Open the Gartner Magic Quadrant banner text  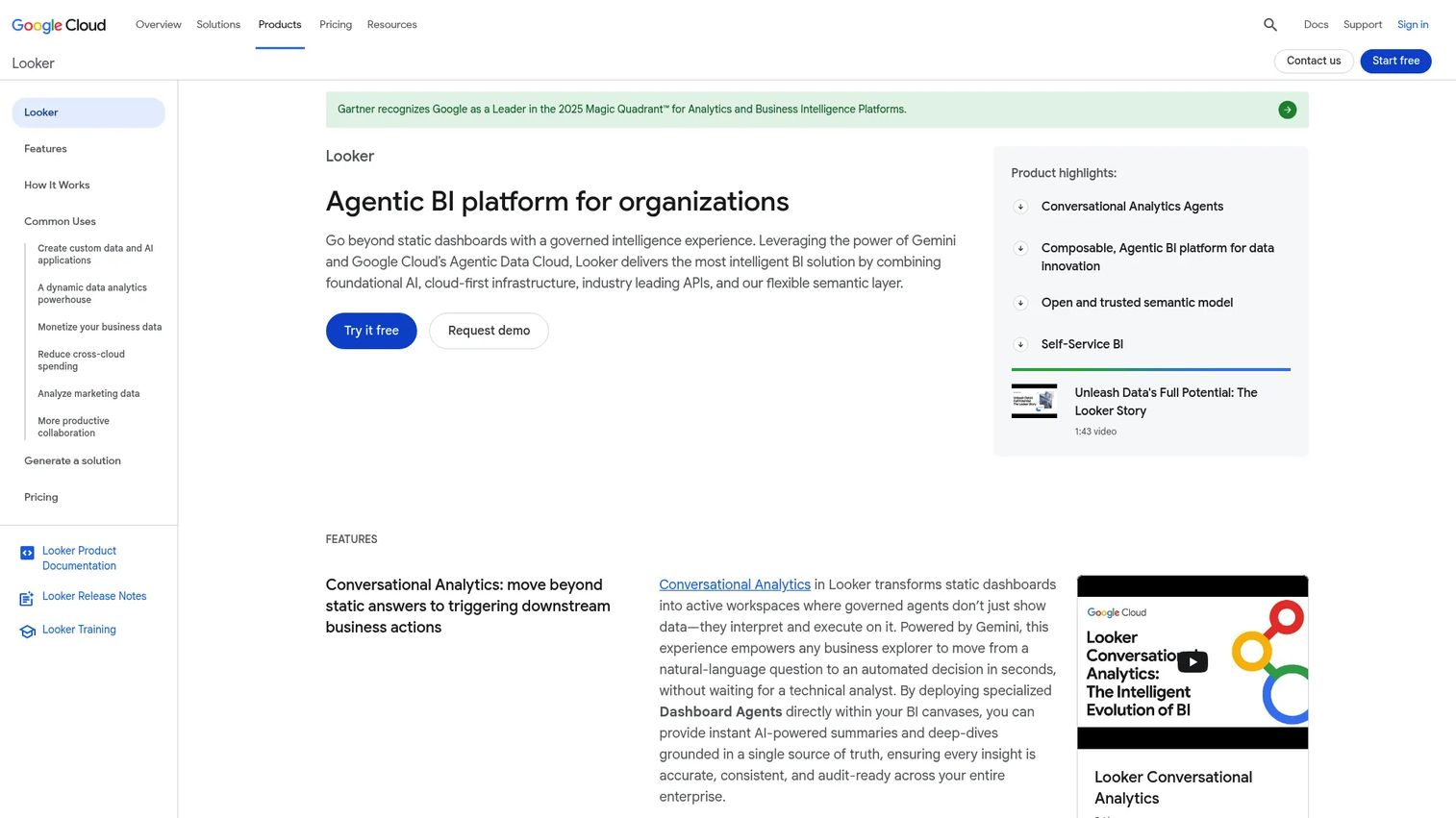click(621, 110)
